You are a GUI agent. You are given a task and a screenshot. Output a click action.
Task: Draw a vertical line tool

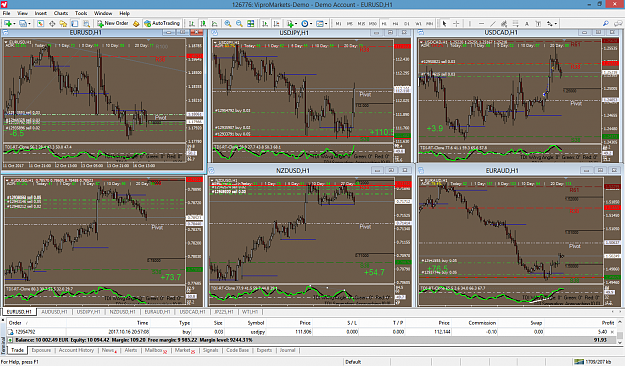[470, 24]
